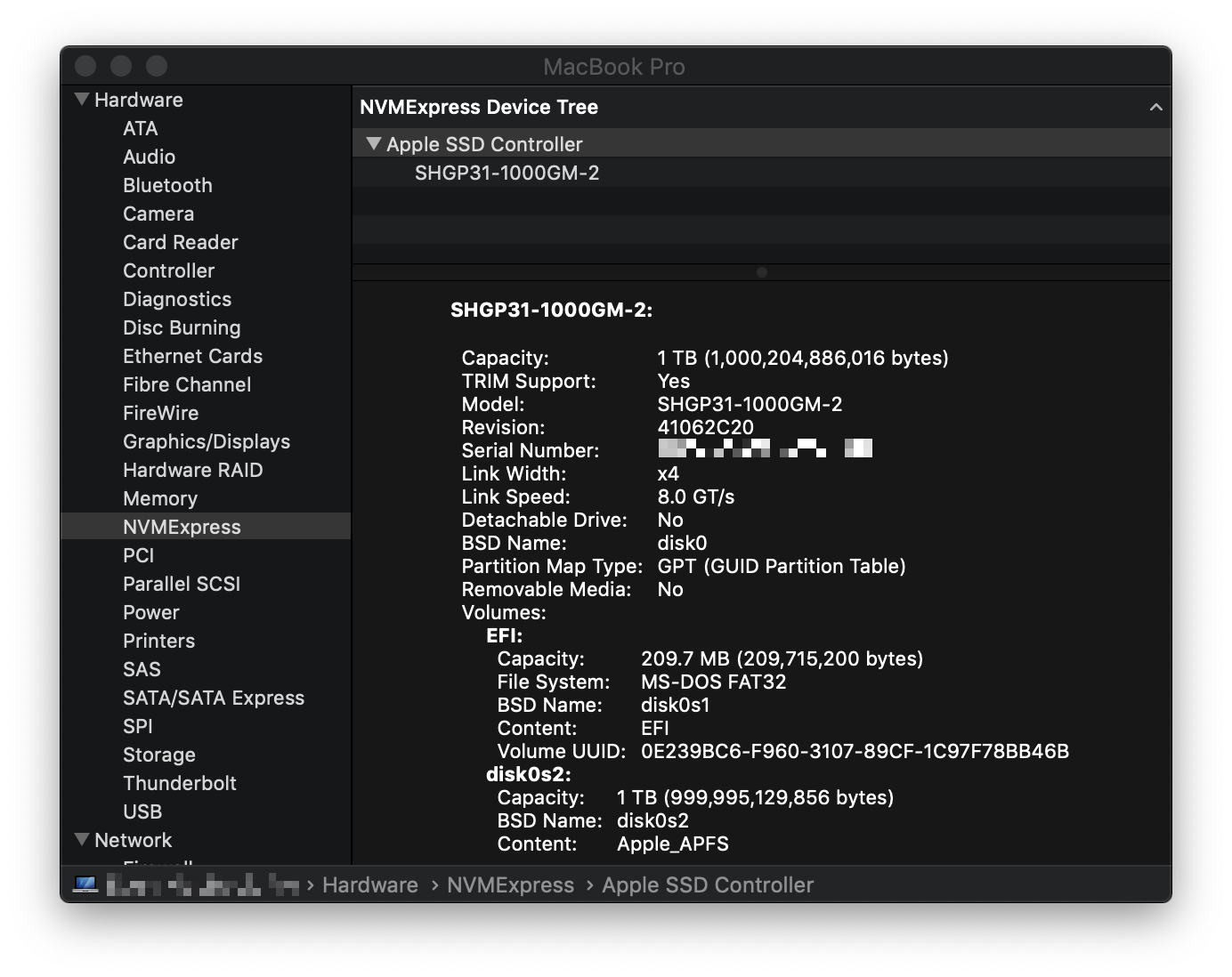The width and height of the screenshot is (1232, 977).
Task: Select Fibre Channel in the sidebar
Action: point(187,384)
